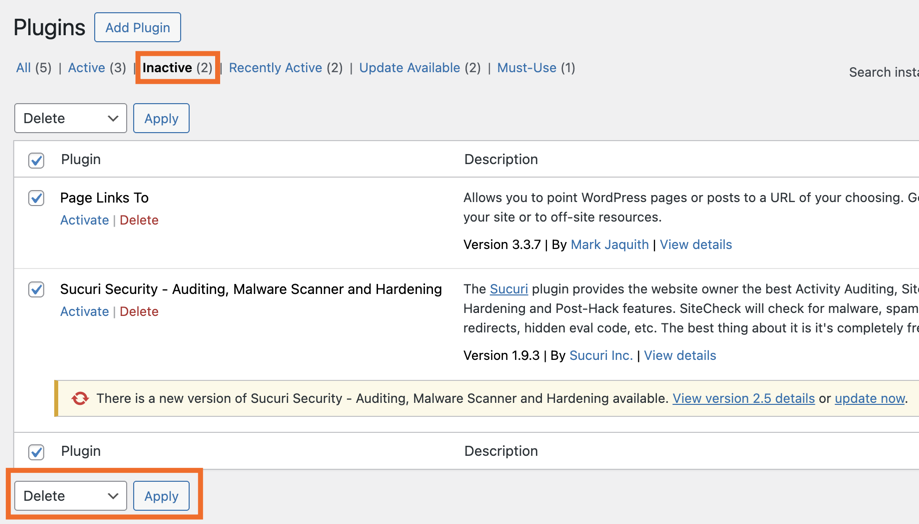This screenshot has height=524, width=919.
Task: Open the bottom bulk actions Delete dropdown
Action: 70,496
